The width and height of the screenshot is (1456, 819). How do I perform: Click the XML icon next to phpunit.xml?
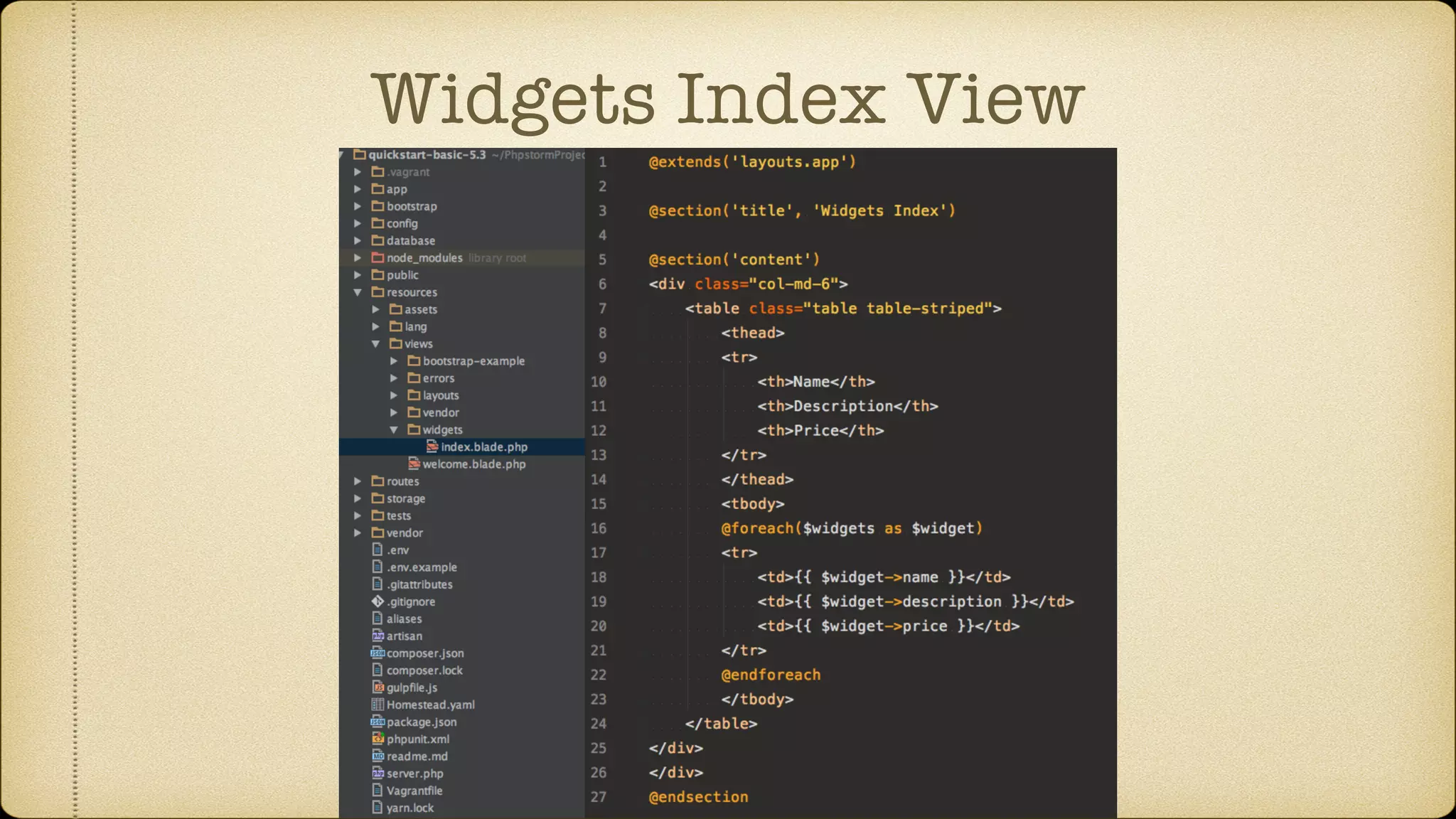point(378,739)
